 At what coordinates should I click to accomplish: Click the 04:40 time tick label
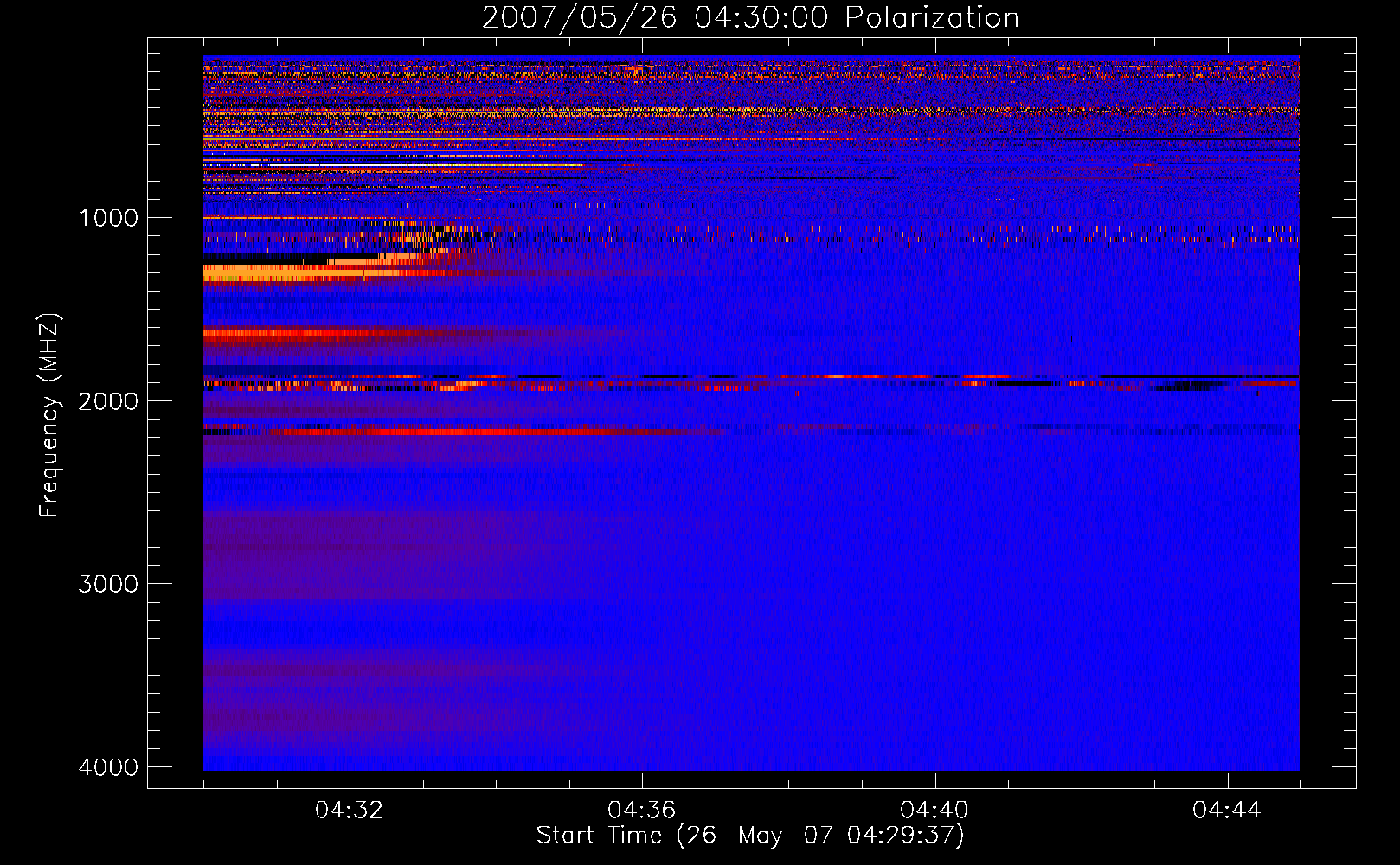point(934,811)
